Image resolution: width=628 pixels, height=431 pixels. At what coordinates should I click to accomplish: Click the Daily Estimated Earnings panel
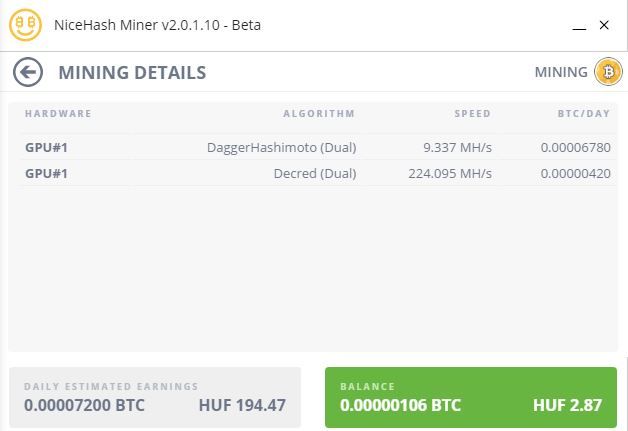point(155,397)
